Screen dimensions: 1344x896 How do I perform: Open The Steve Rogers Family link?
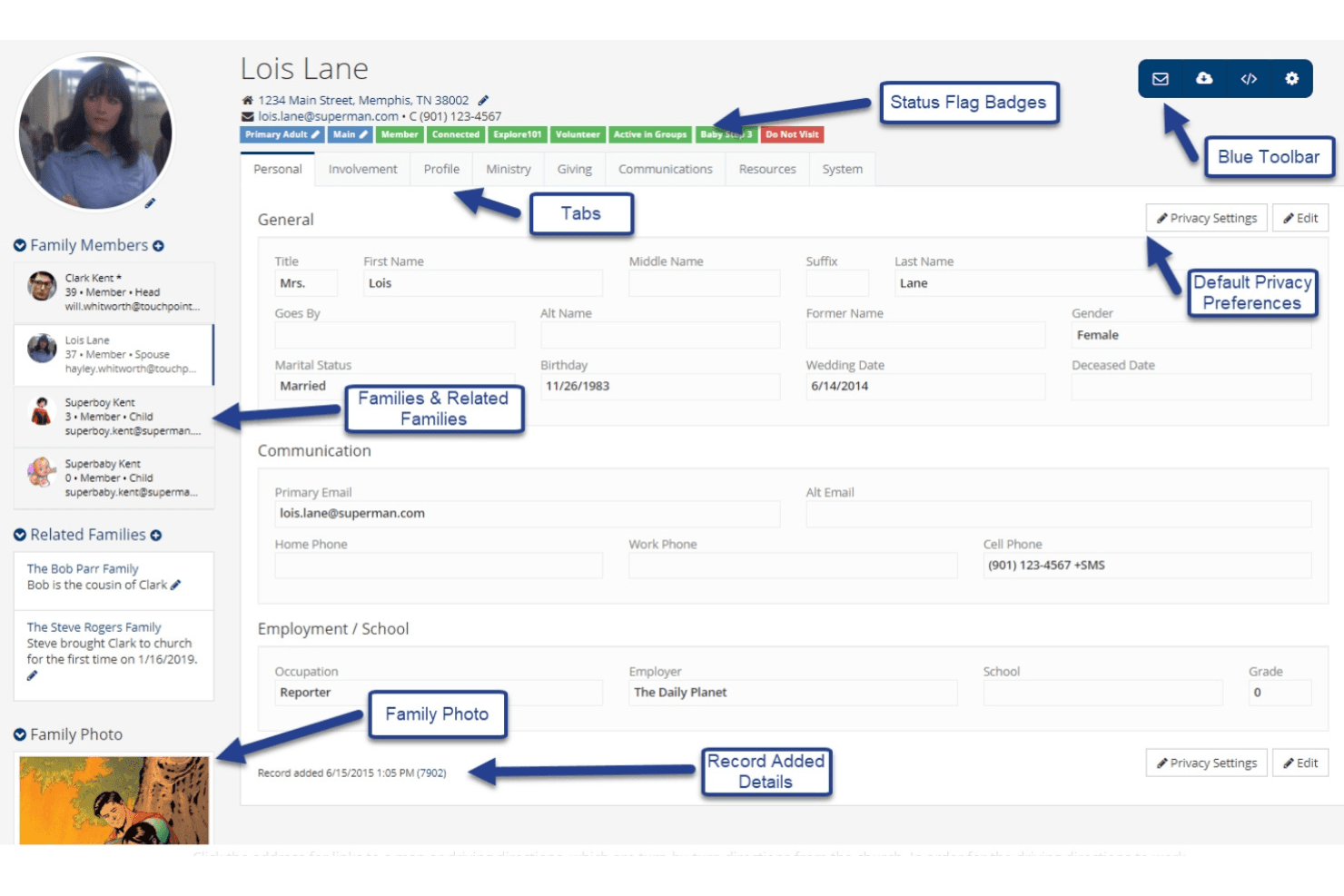point(94,627)
